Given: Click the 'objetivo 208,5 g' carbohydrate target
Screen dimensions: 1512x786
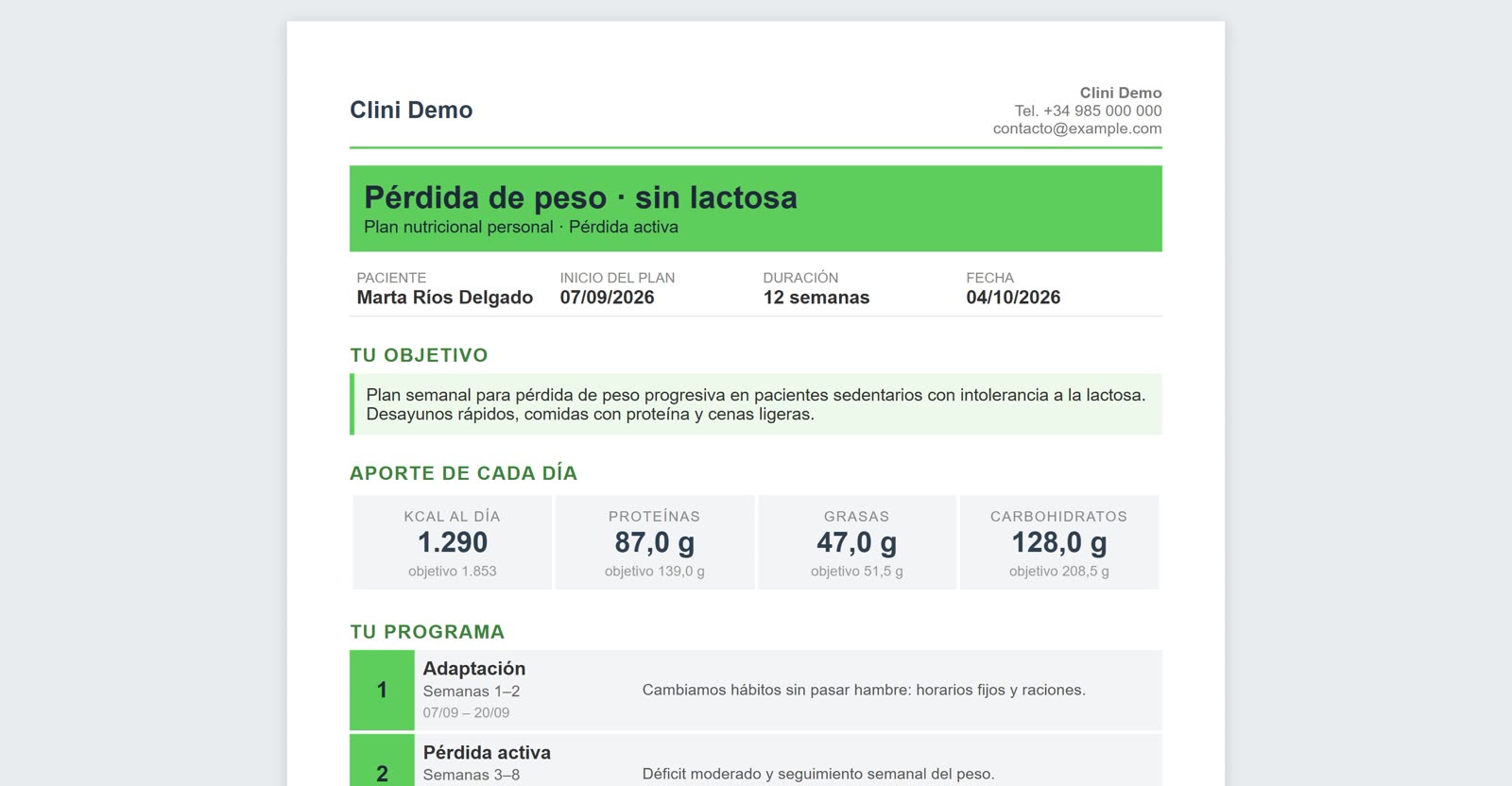Looking at the screenshot, I should pyautogui.click(x=1059, y=572).
